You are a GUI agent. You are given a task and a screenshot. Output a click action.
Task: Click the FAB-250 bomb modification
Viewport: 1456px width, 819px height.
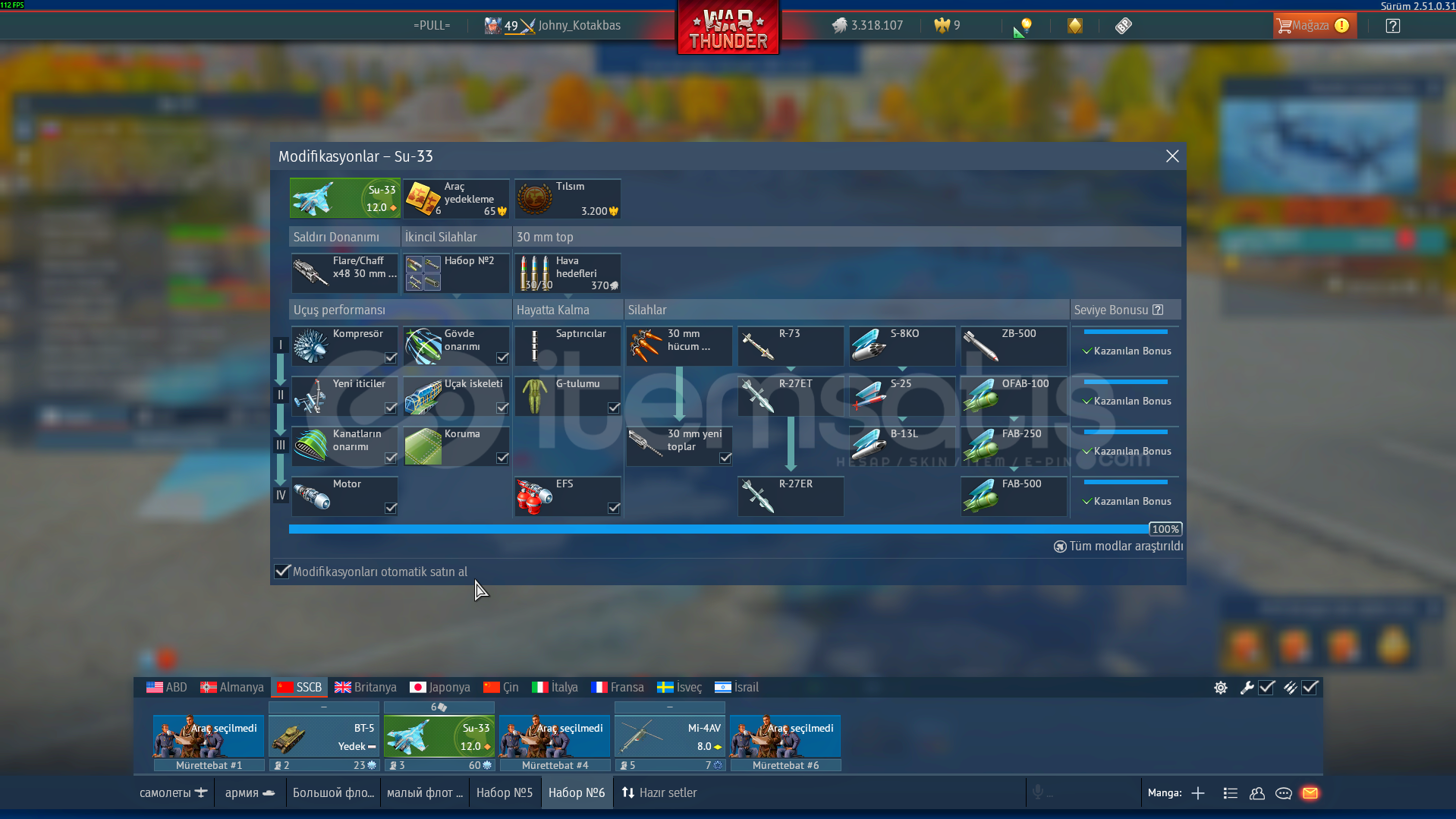point(1014,446)
